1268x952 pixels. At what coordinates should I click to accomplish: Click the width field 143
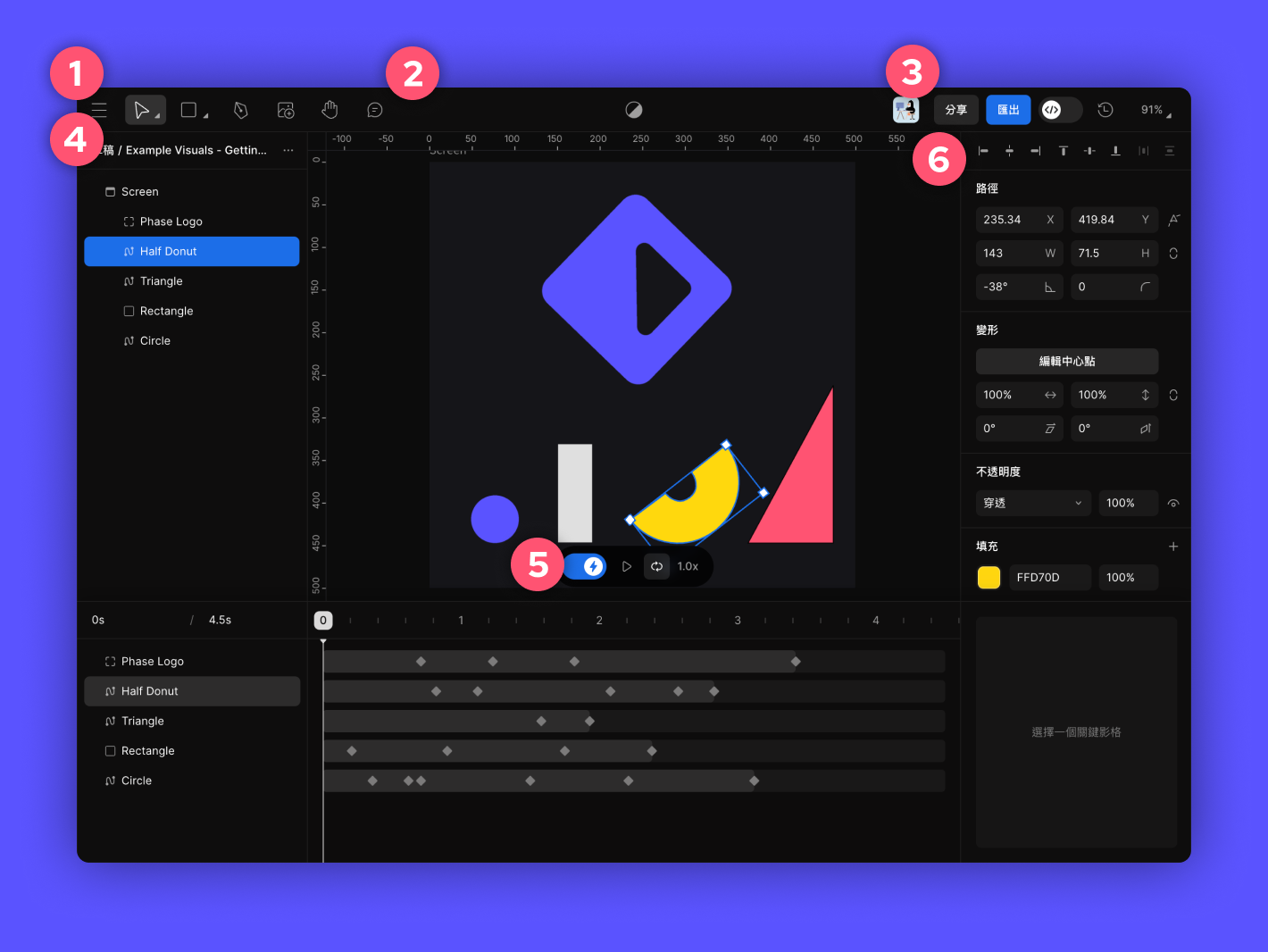[1019, 254]
